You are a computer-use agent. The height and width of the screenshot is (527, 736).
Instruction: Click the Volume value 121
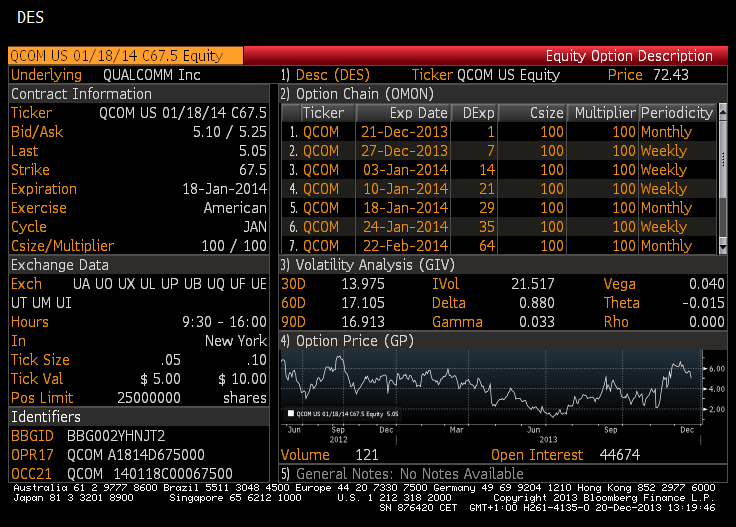click(x=367, y=455)
